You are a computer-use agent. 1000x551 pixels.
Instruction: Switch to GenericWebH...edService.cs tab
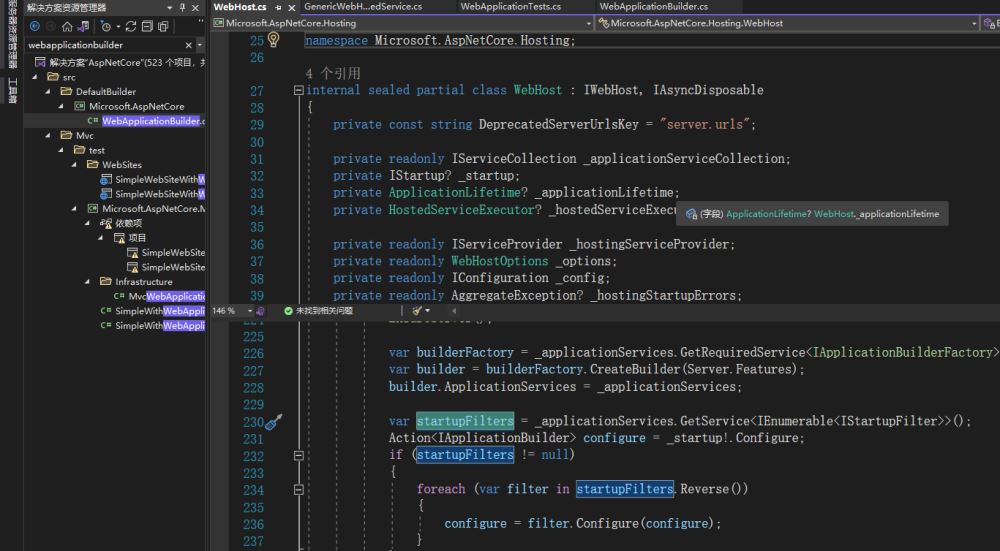[x=363, y=6]
